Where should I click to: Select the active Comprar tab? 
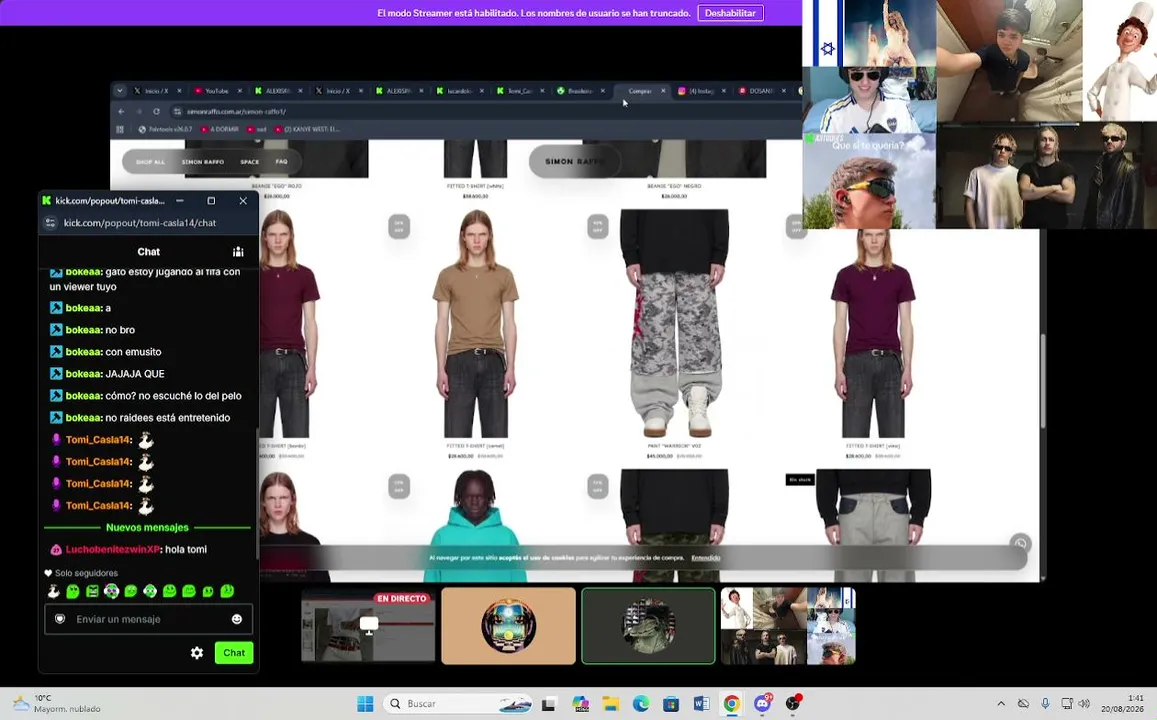[x=640, y=91]
